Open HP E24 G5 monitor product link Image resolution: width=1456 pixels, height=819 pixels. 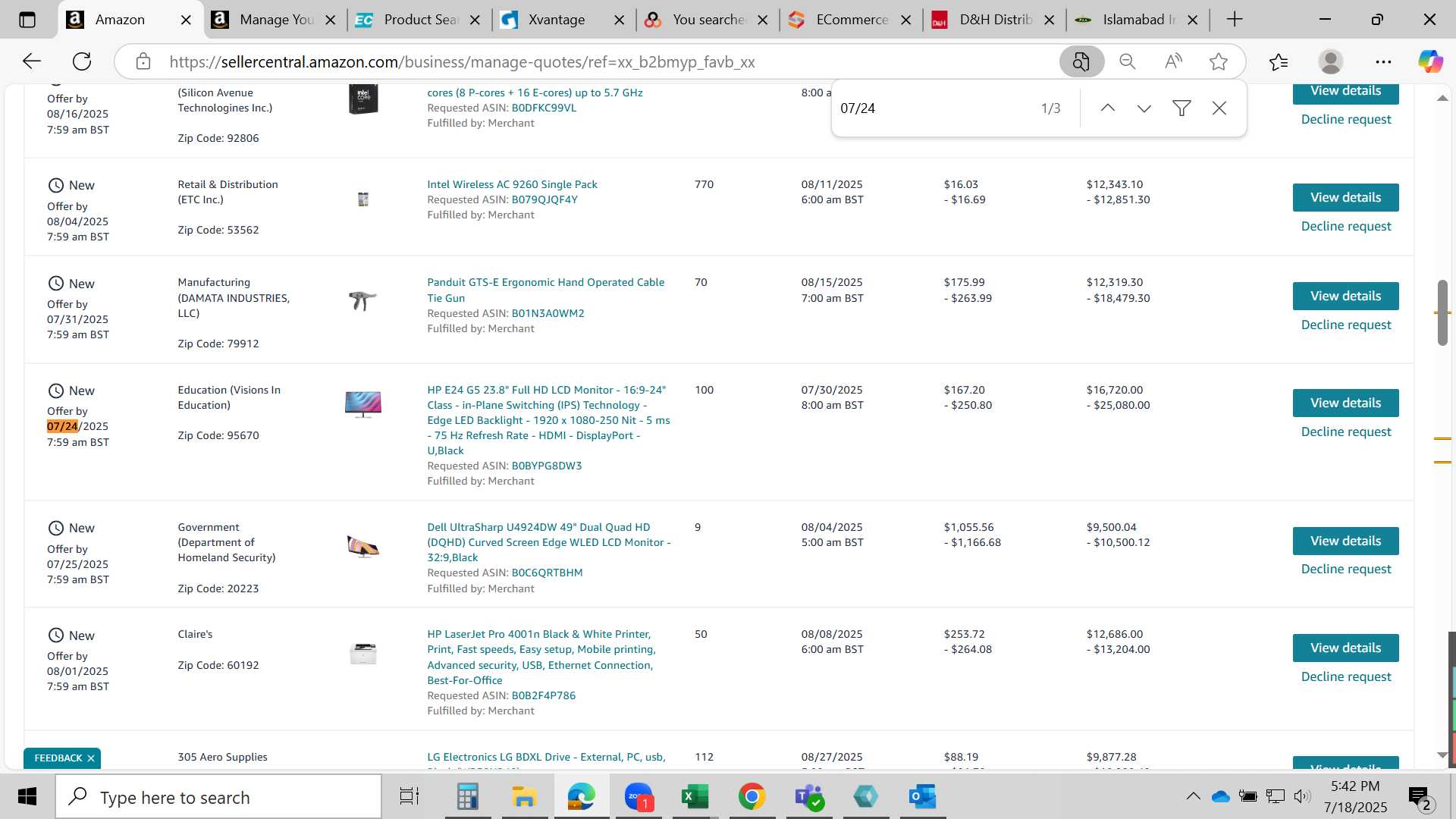pos(548,420)
